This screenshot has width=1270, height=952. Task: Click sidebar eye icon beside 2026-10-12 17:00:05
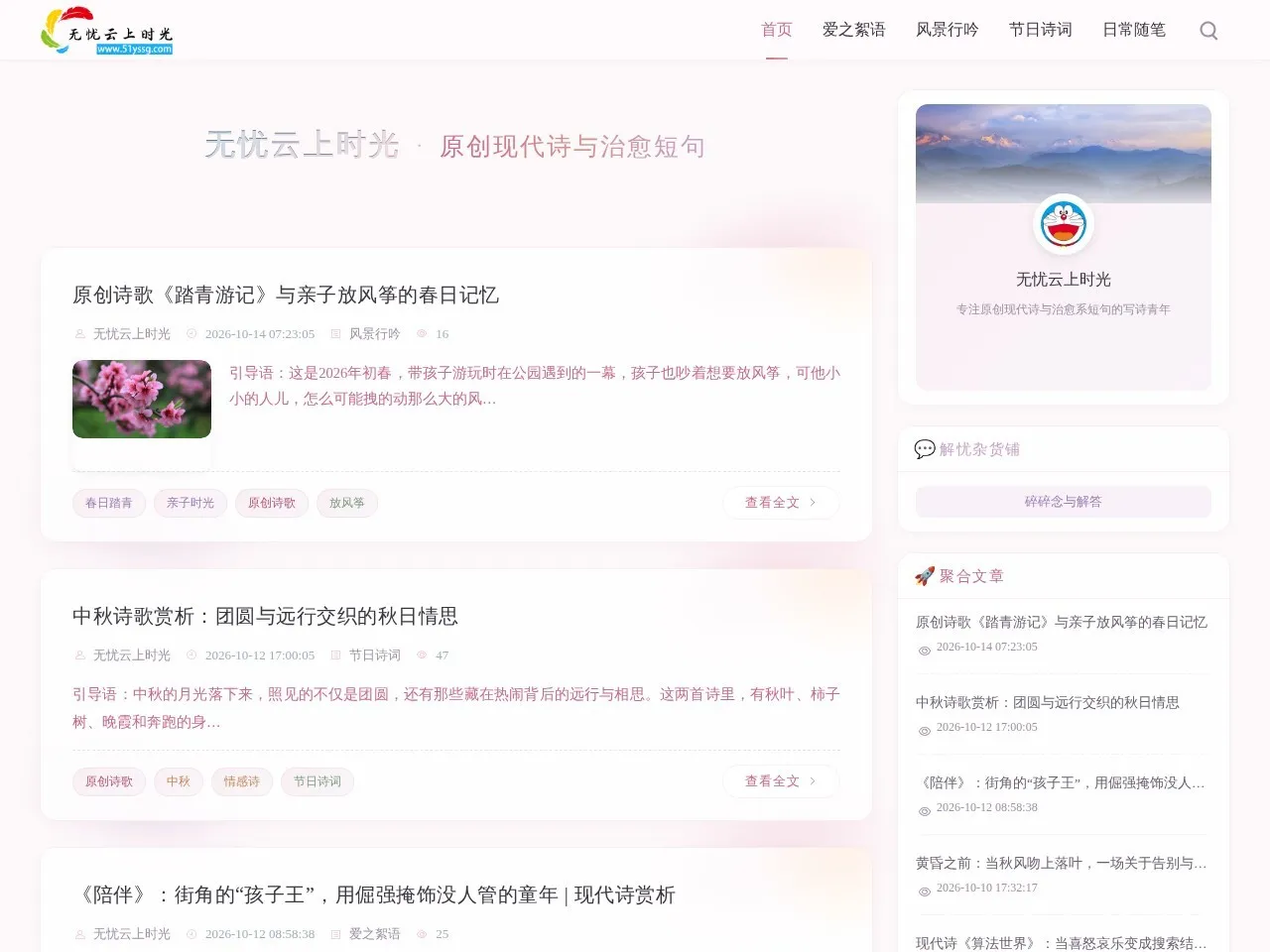pos(925,731)
